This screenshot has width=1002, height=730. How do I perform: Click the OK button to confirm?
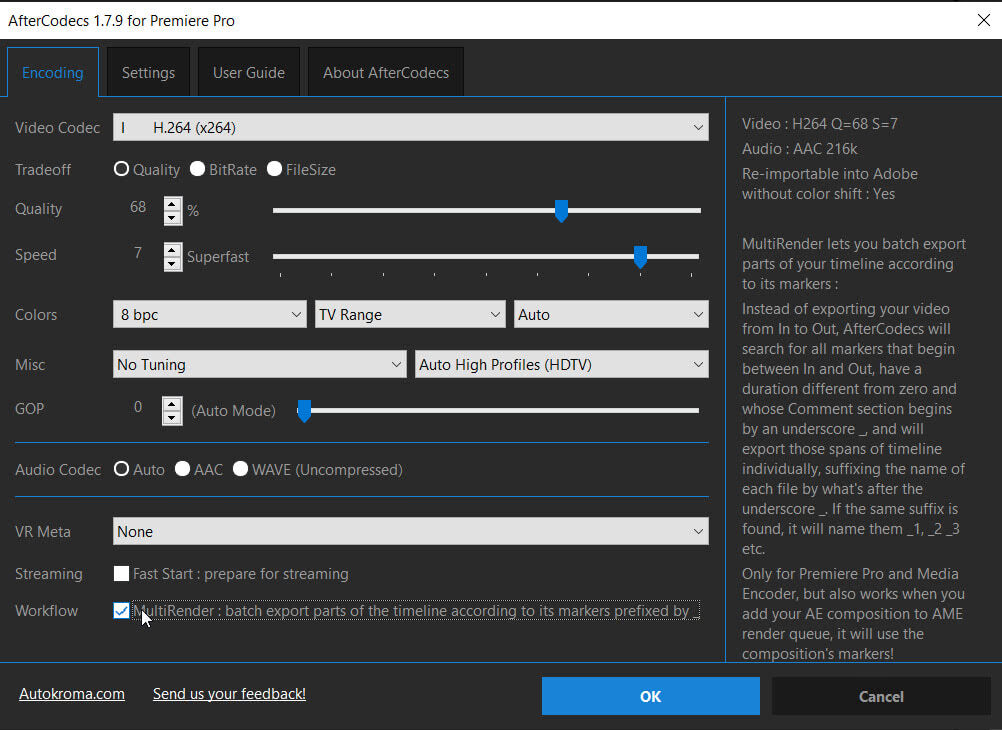coord(650,696)
